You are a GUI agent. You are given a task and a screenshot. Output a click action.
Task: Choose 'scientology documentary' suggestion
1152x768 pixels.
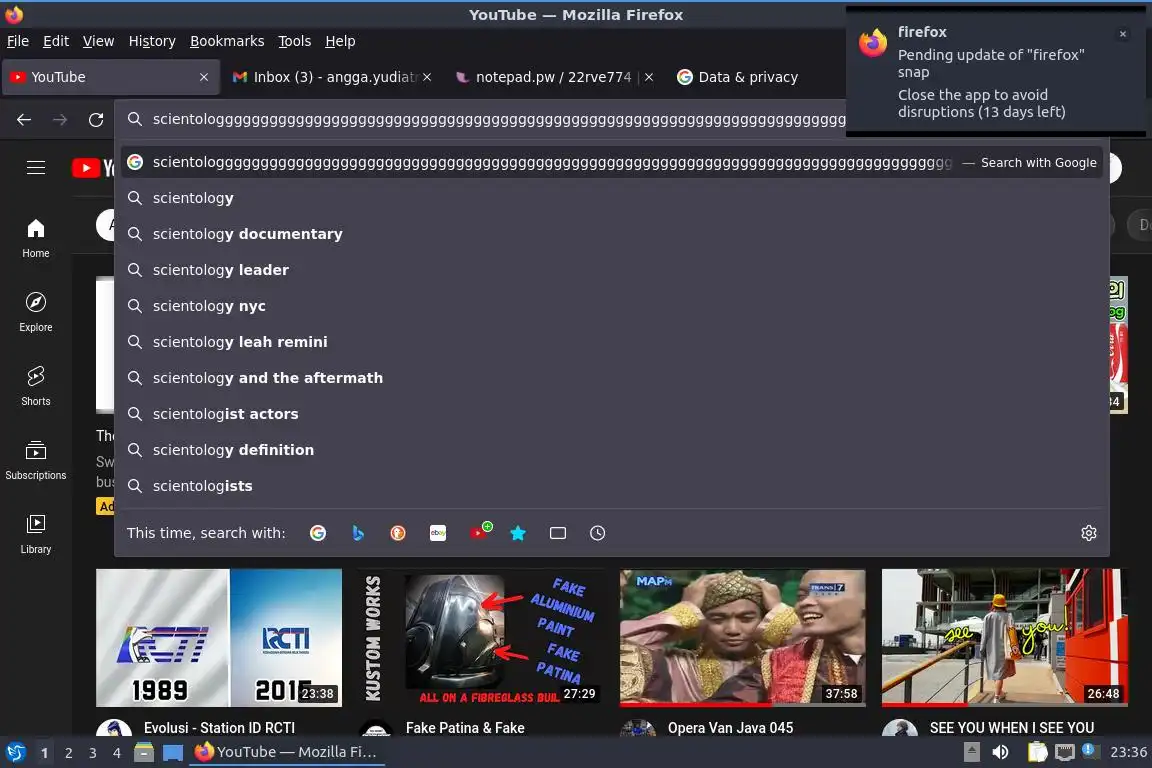pyautogui.click(x=613, y=234)
